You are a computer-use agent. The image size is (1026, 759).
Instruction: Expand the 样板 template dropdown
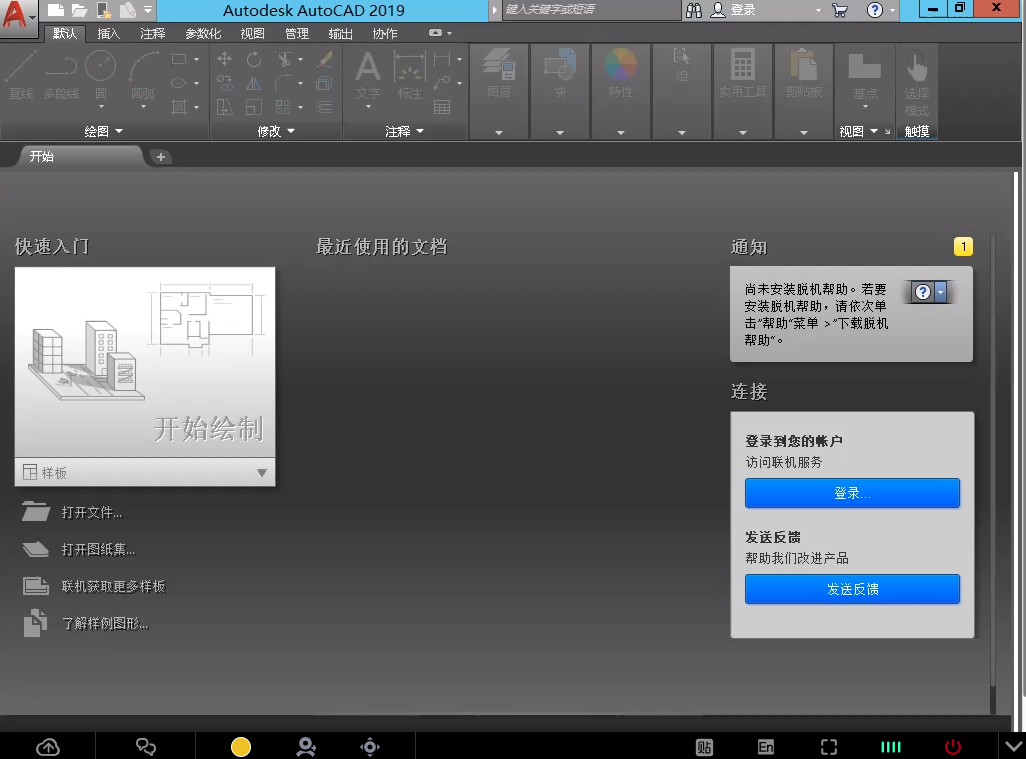[x=262, y=472]
